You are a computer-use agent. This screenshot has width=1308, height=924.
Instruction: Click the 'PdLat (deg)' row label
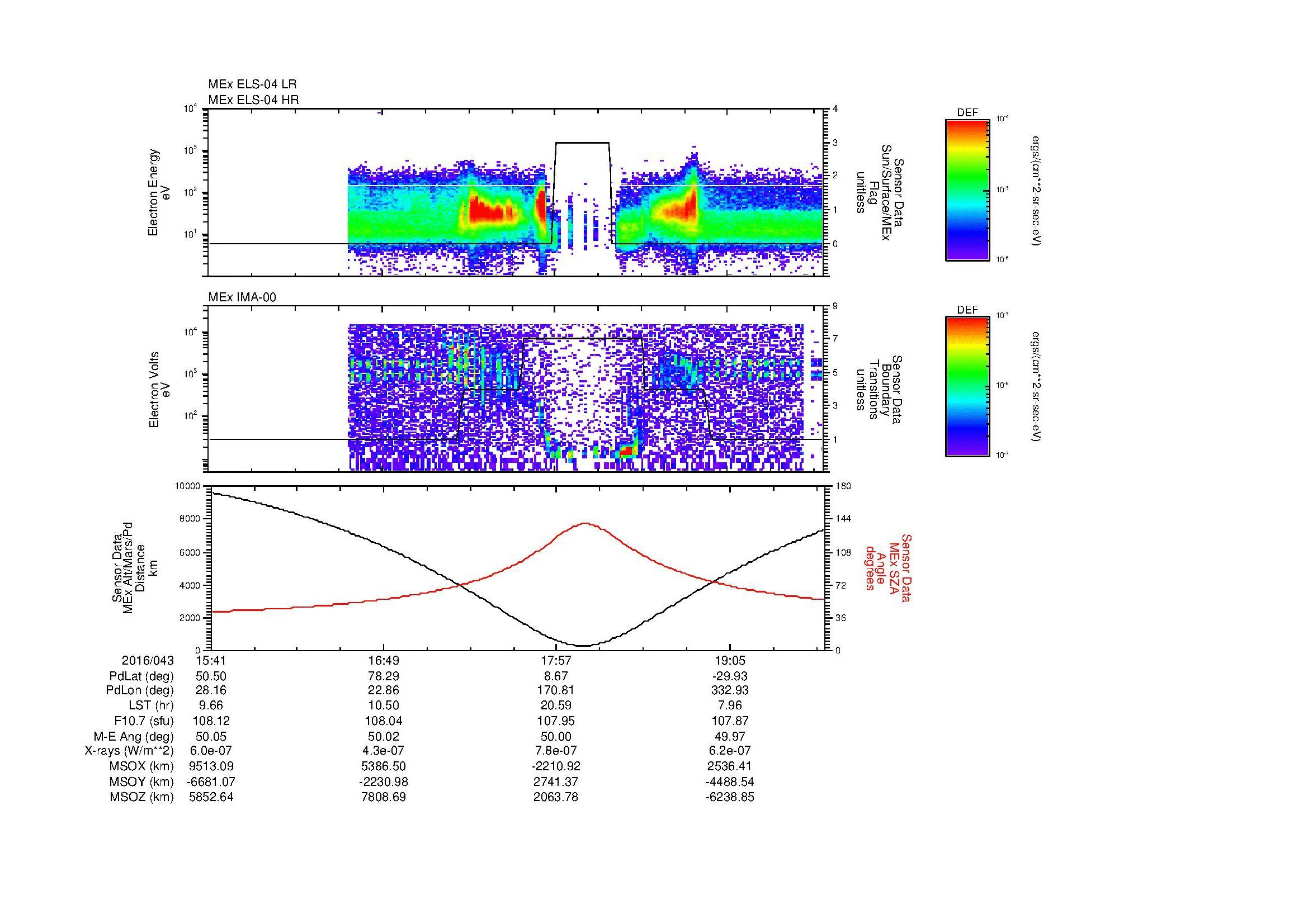tap(141, 676)
